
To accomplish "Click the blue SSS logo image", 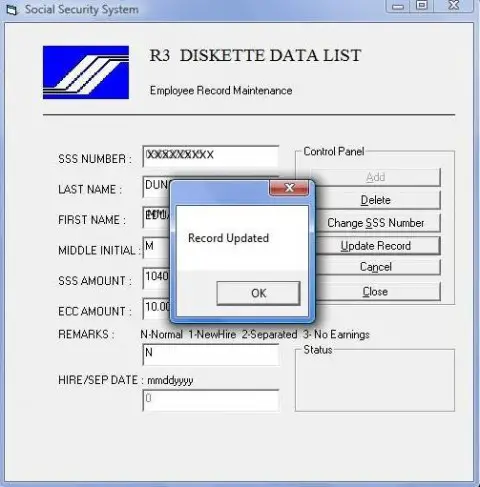I will 86,72.
